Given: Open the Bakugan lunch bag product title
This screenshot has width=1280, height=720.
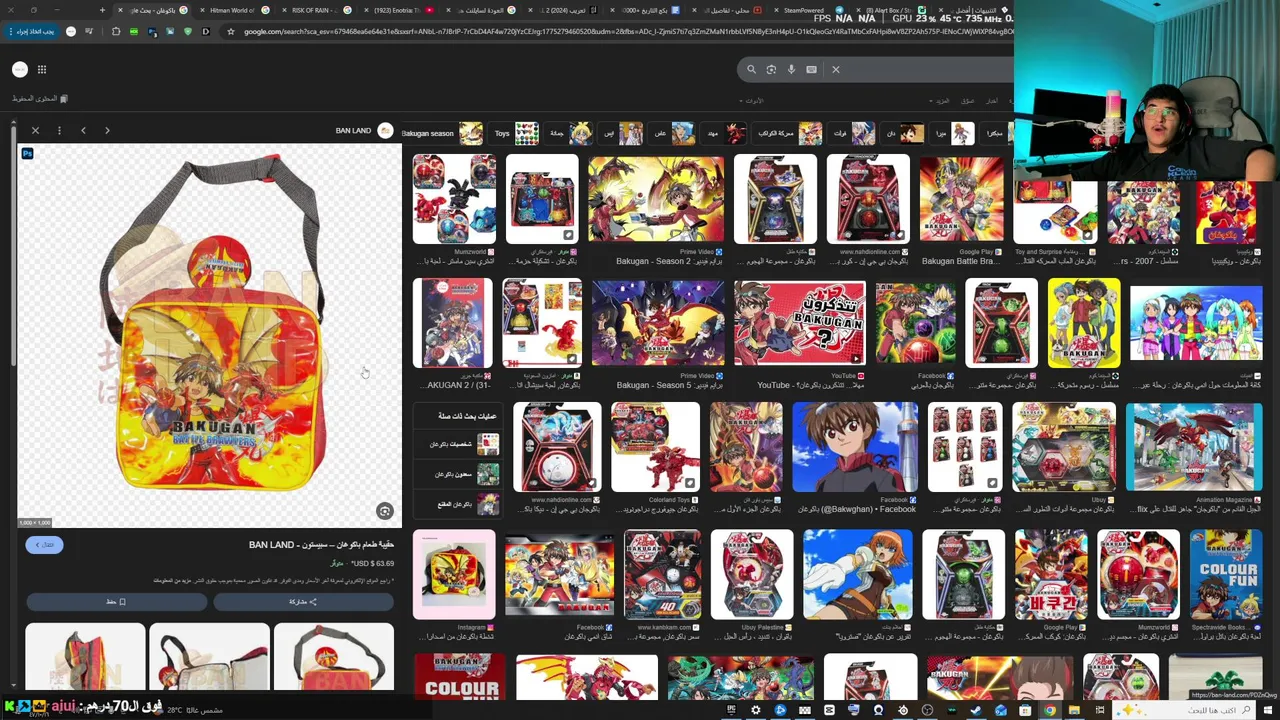Looking at the screenshot, I should [x=321, y=545].
